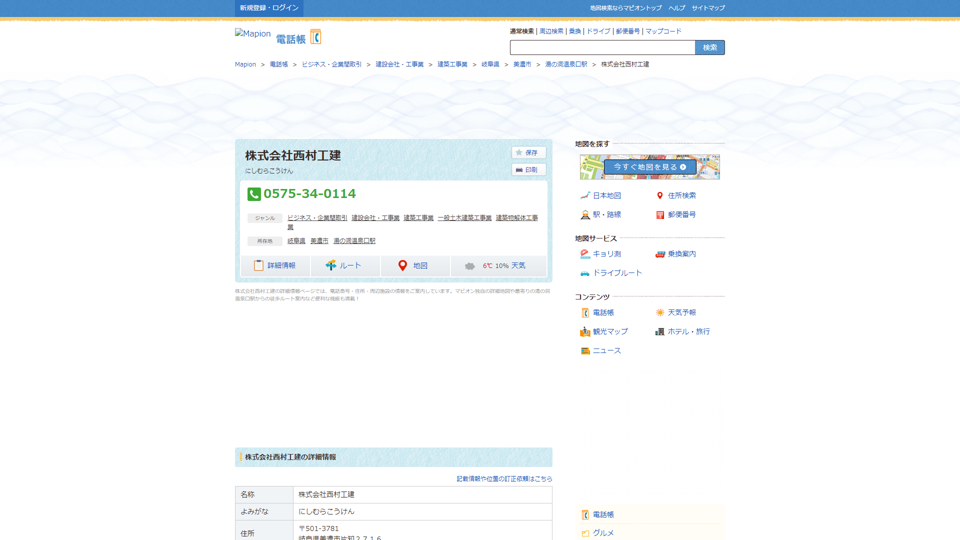Image resolution: width=960 pixels, height=540 pixels.
Task: Open 郵便番号 postal code link
Action: [681, 215]
